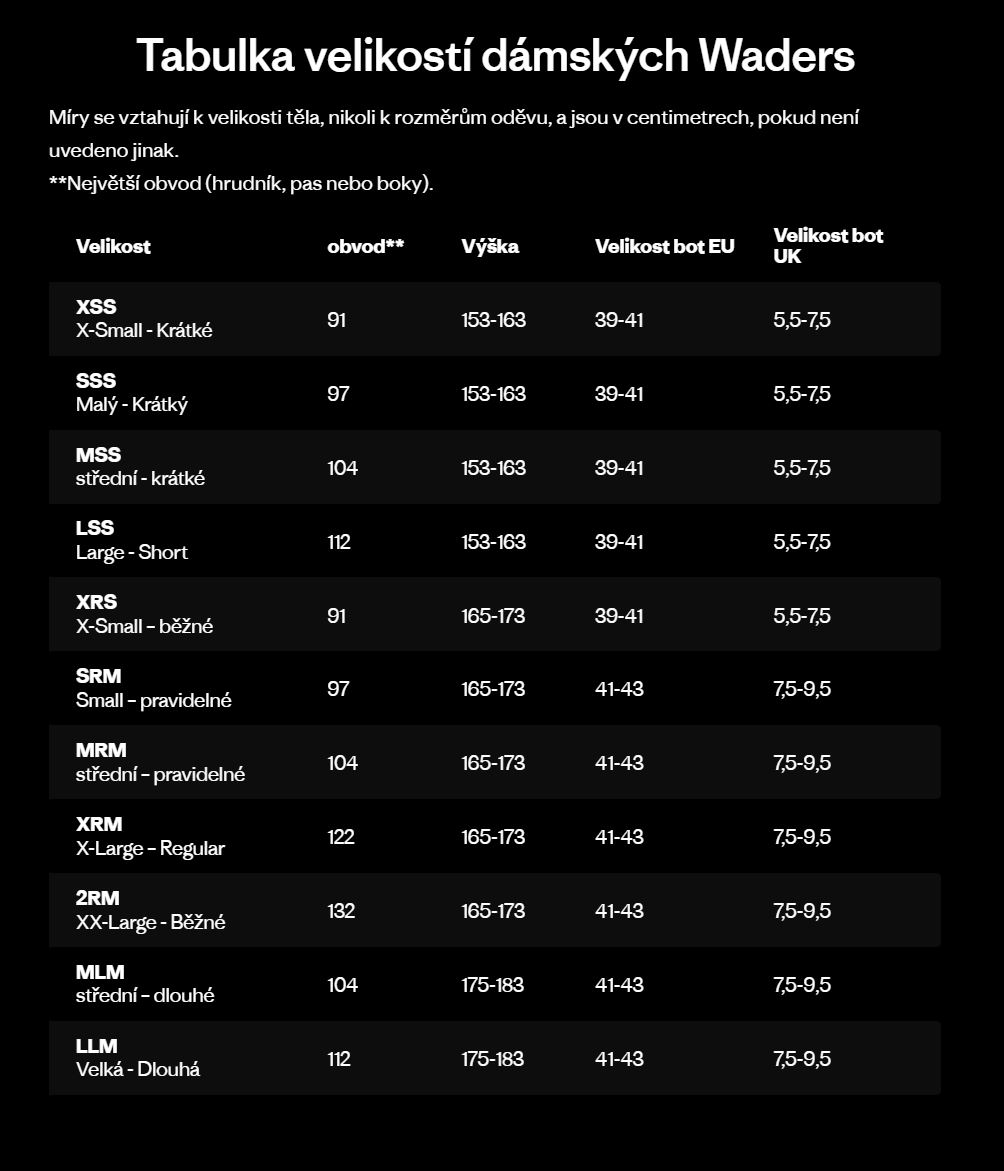This screenshot has width=1004, height=1171.
Task: Select the 'Velikost' column header
Action: pos(113,246)
